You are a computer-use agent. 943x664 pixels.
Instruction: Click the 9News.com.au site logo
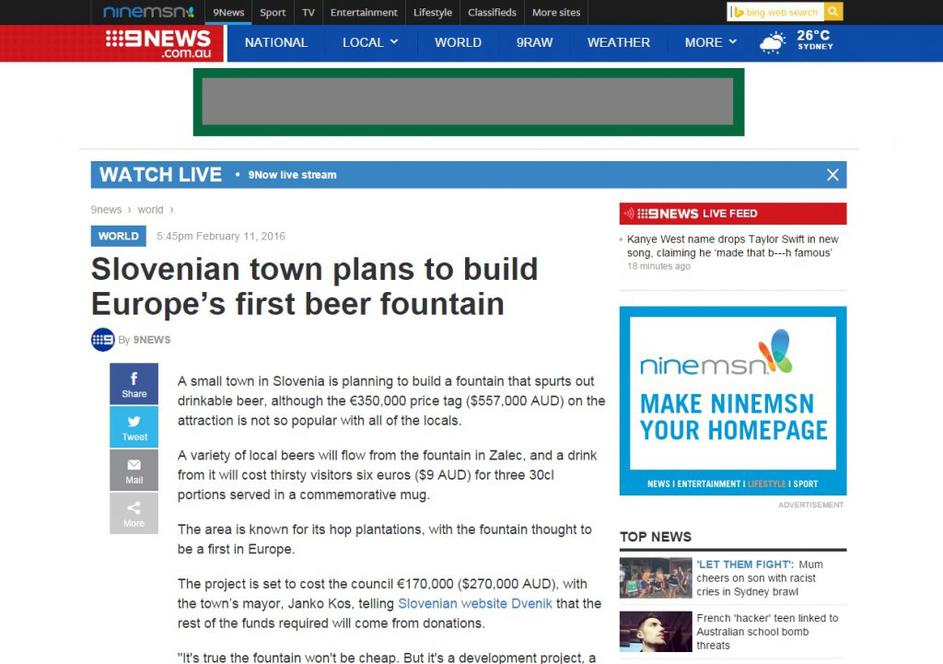click(x=160, y=43)
